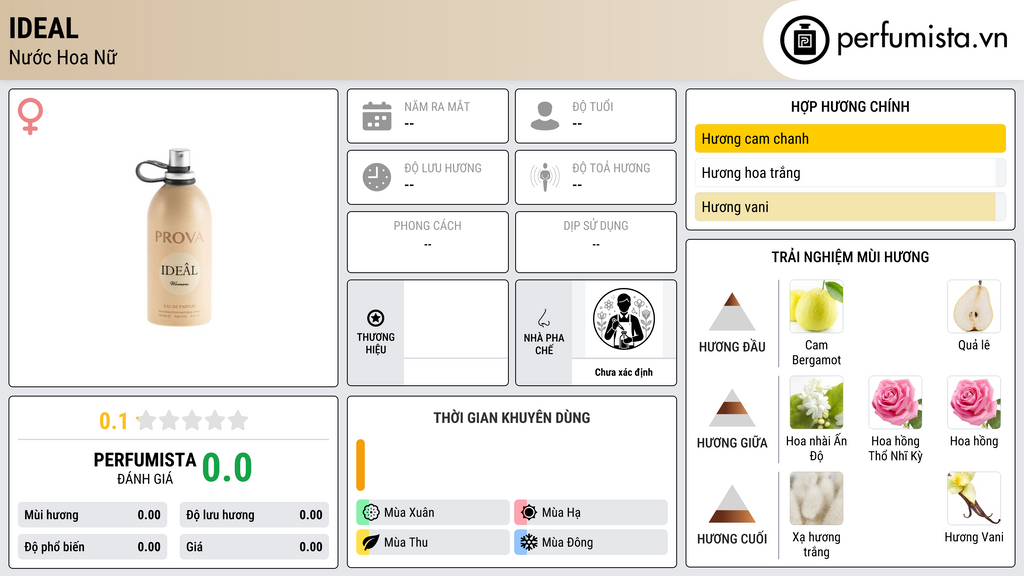Click the star badge Thương hiệu icon
Screen dimensions: 1024x576
376,318
